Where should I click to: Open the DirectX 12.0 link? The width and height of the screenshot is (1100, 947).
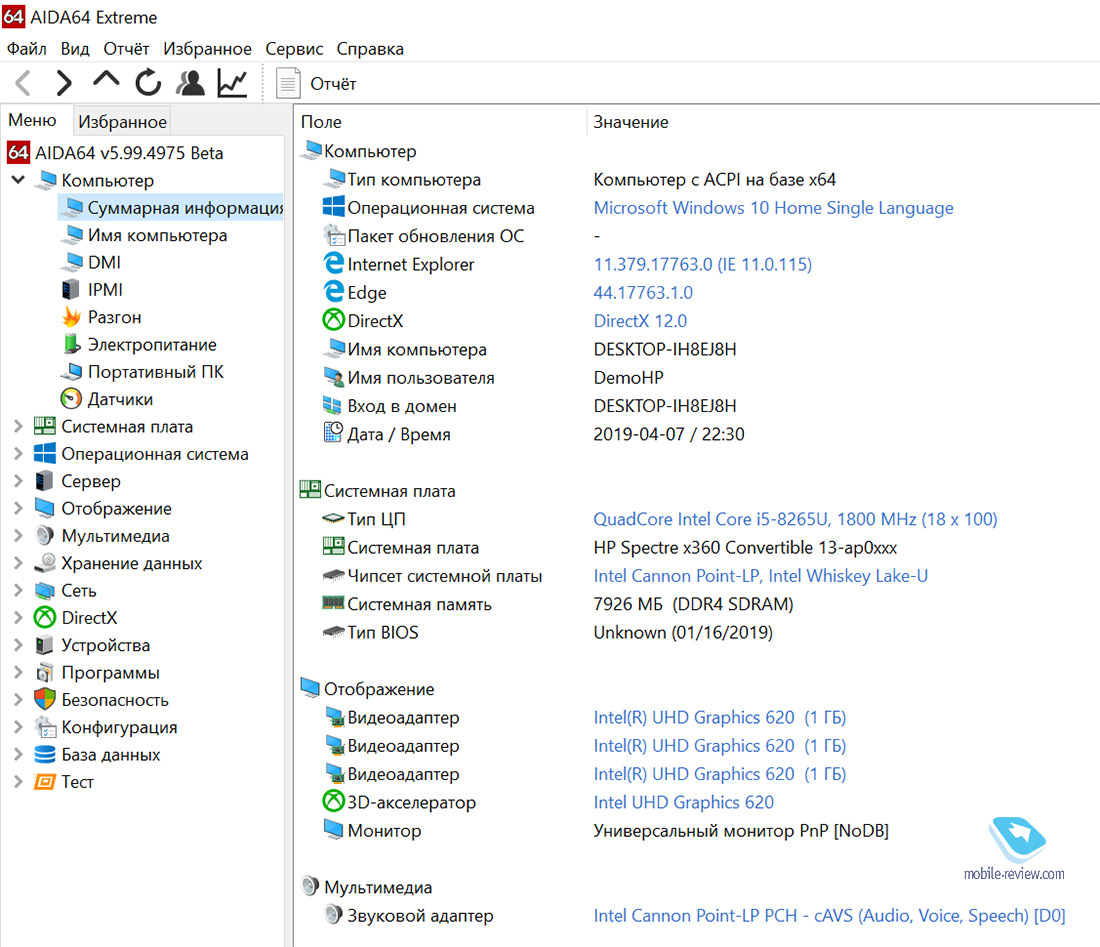640,321
